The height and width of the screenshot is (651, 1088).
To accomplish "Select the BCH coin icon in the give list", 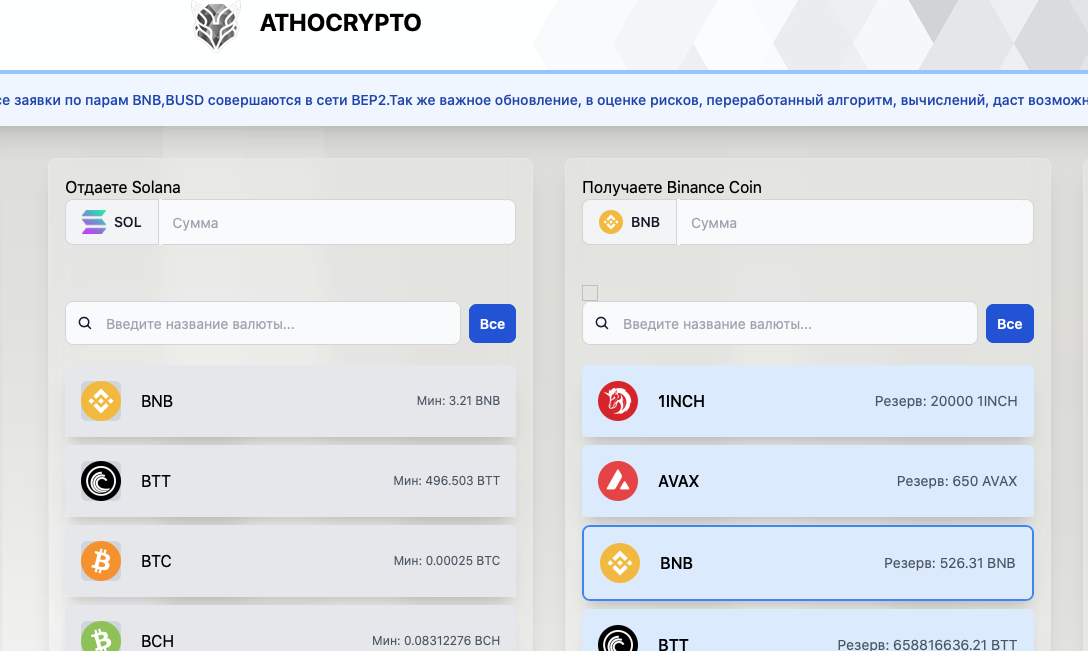I will pos(101,636).
